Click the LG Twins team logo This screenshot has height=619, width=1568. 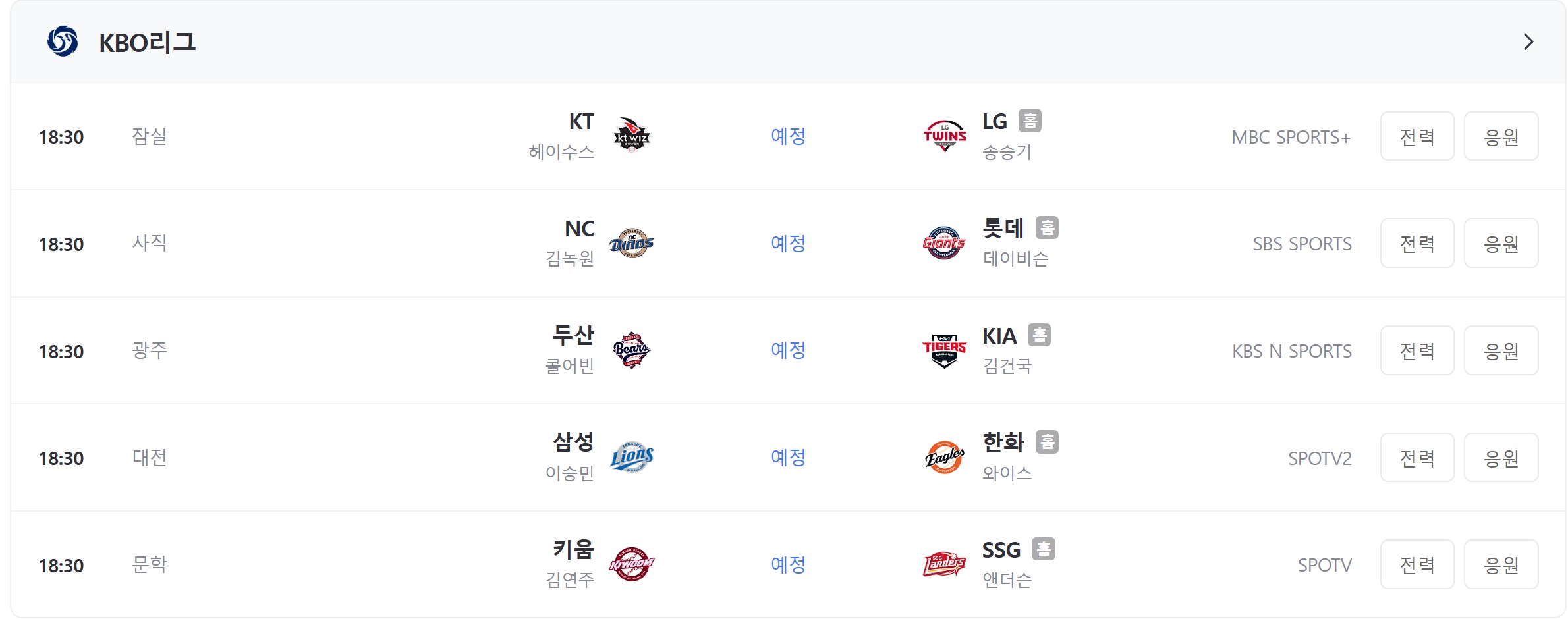(x=945, y=136)
